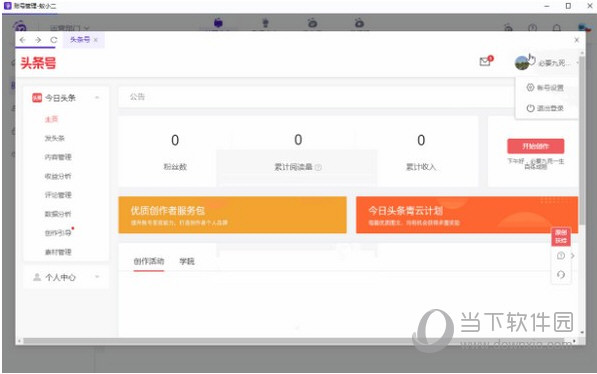Open 发头条 in the sidebar
This screenshot has width=597, height=374.
(55, 138)
